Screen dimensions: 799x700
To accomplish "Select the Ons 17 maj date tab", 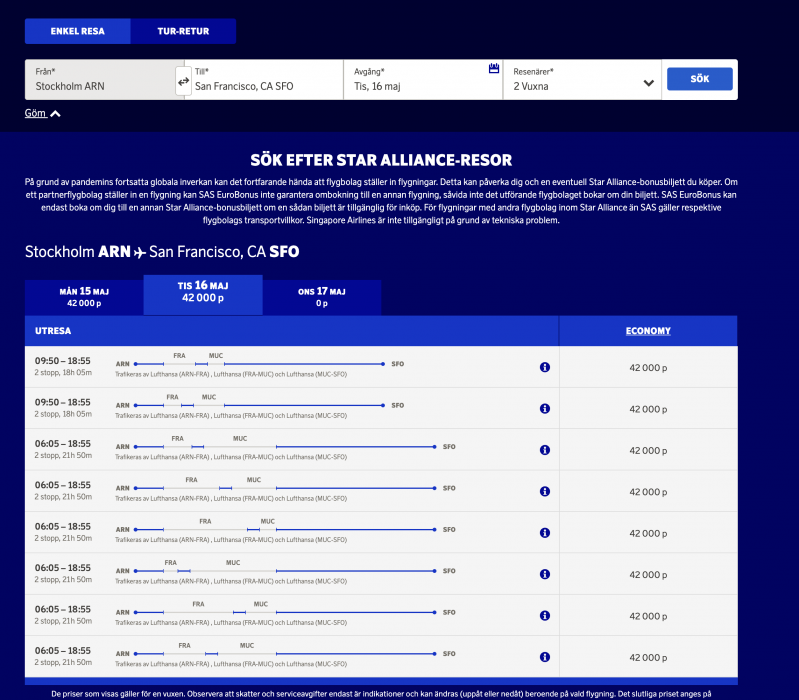I will click(x=321, y=296).
